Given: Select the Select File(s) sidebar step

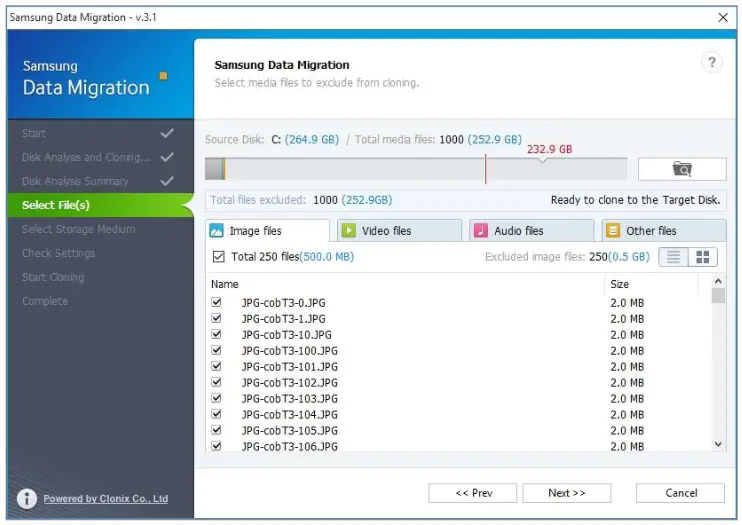Looking at the screenshot, I should pyautogui.click(x=100, y=205).
